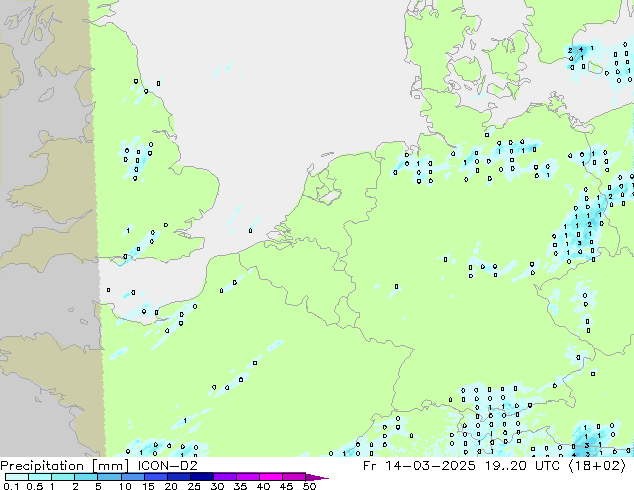Select purple swatch between 30 and 35
634x490 pixels.
(225, 477)
